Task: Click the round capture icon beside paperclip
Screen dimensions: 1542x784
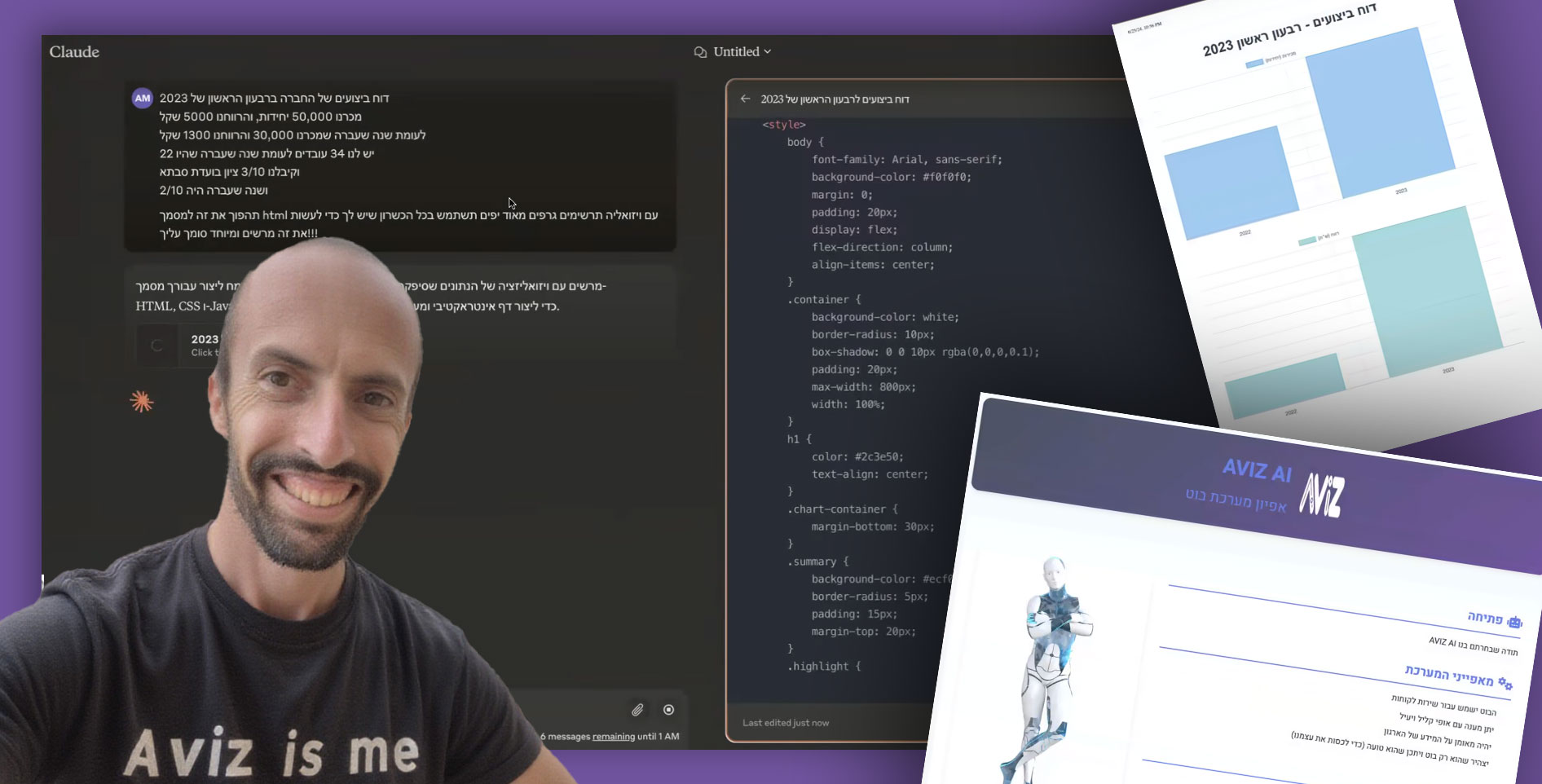Action: tap(668, 710)
